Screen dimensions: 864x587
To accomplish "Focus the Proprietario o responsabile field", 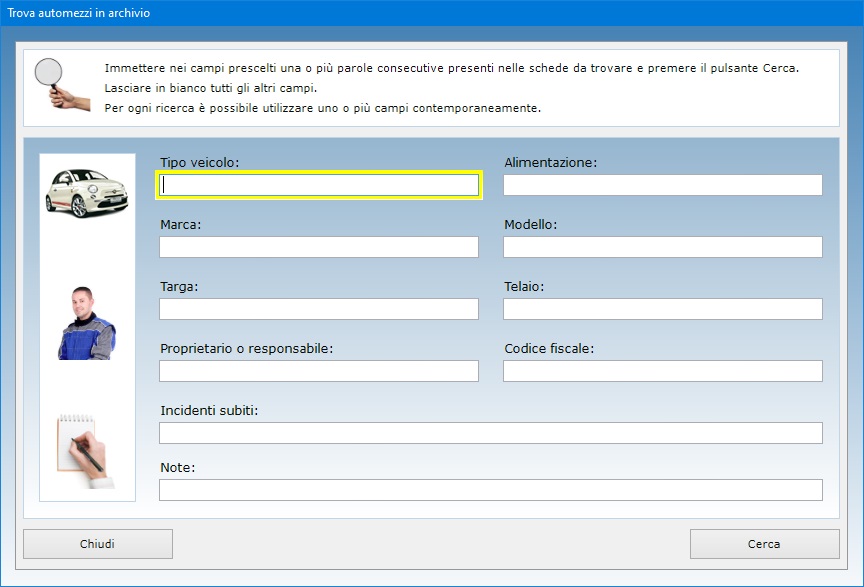I will [x=319, y=371].
